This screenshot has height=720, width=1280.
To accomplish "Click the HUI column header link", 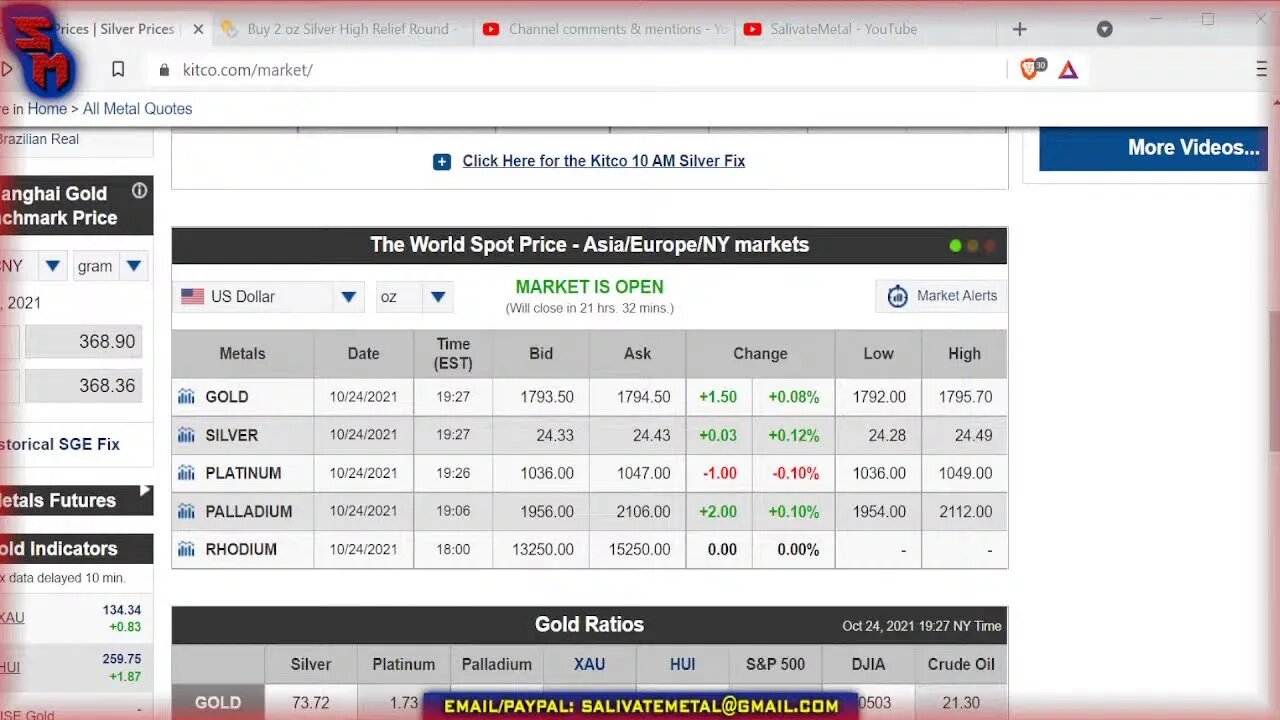I will [682, 664].
